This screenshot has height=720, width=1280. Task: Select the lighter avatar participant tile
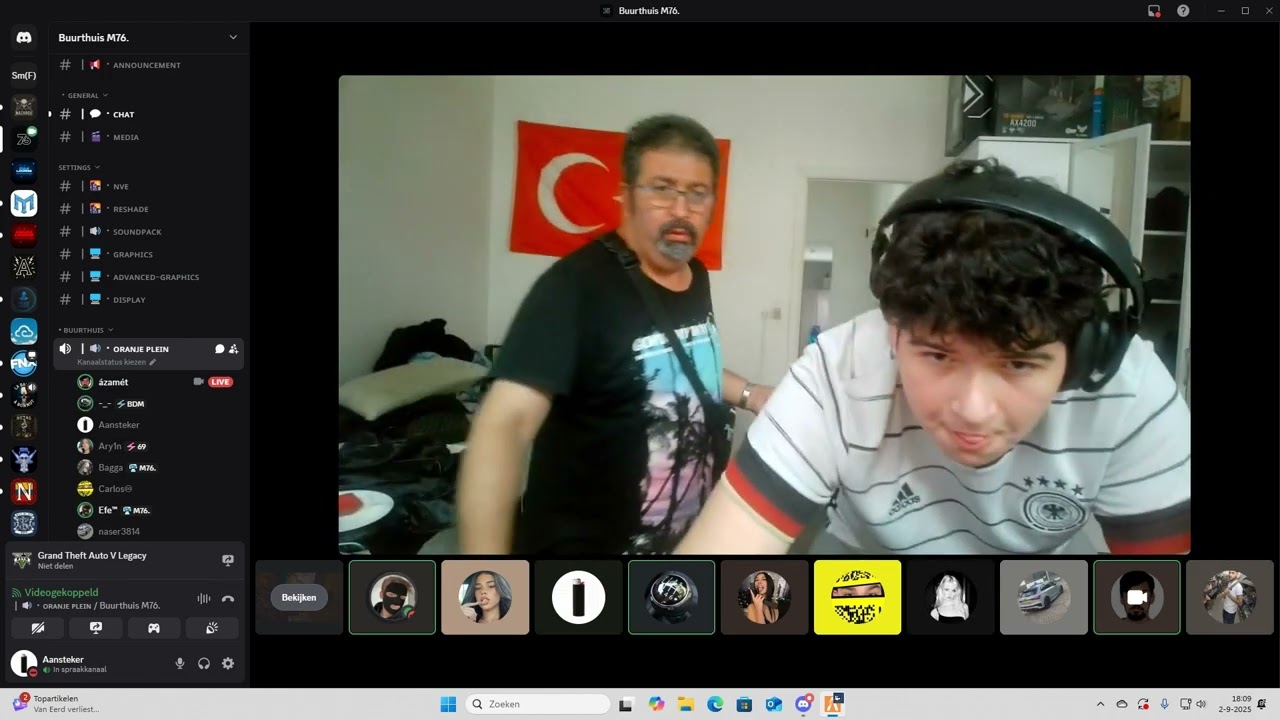(x=578, y=597)
